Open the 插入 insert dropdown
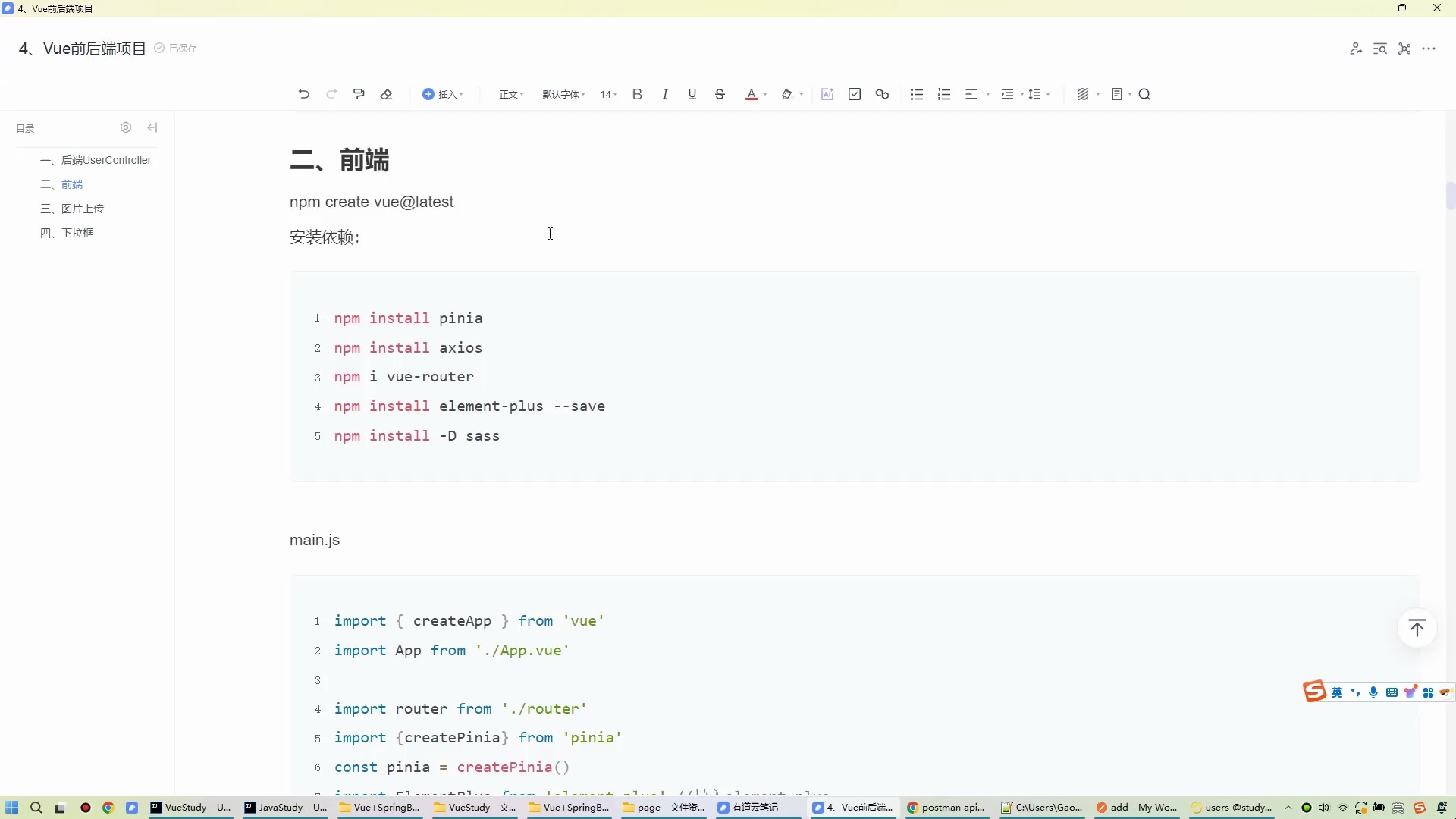The image size is (1456, 819). click(x=444, y=93)
